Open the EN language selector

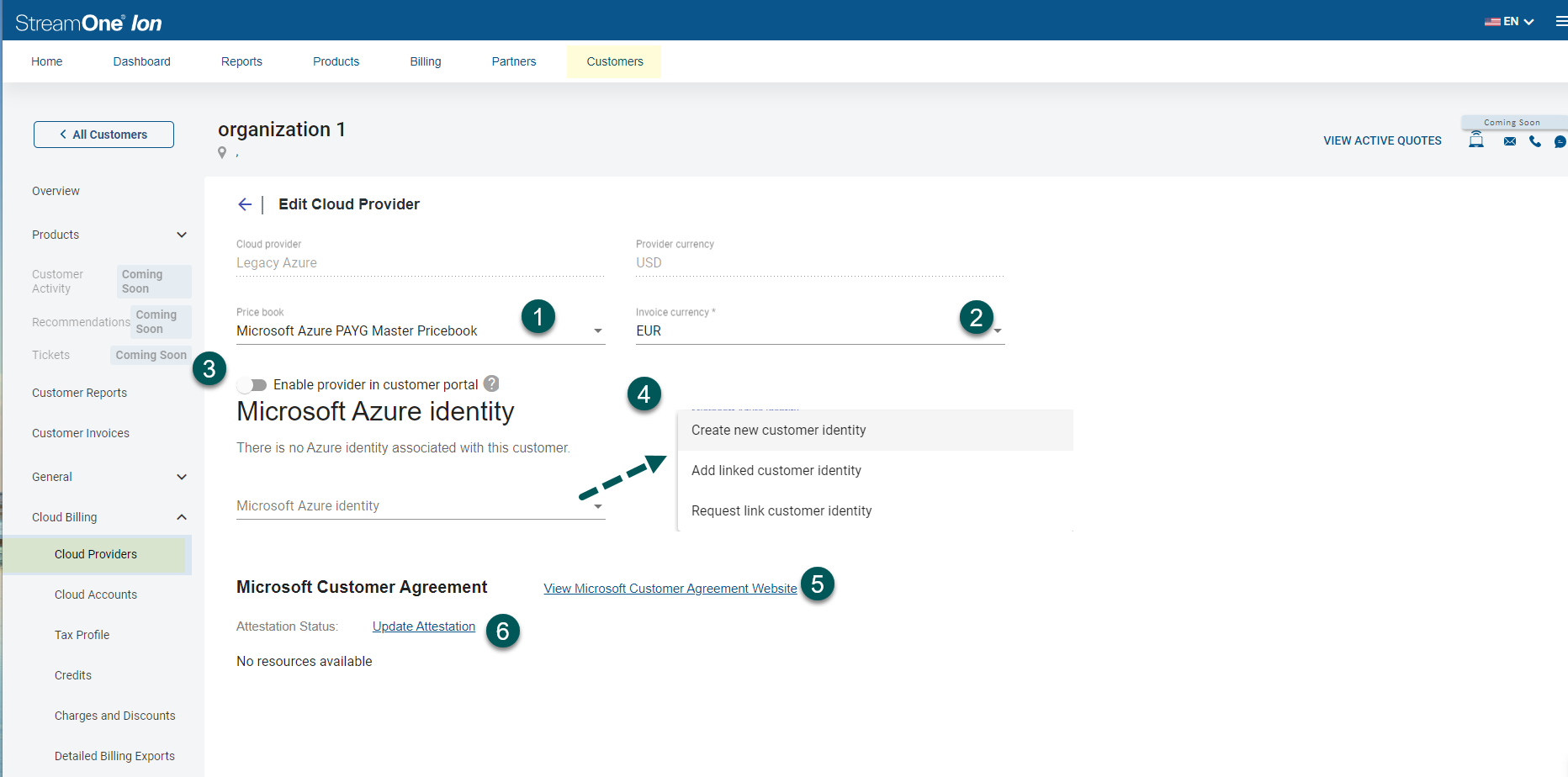coord(1510,21)
